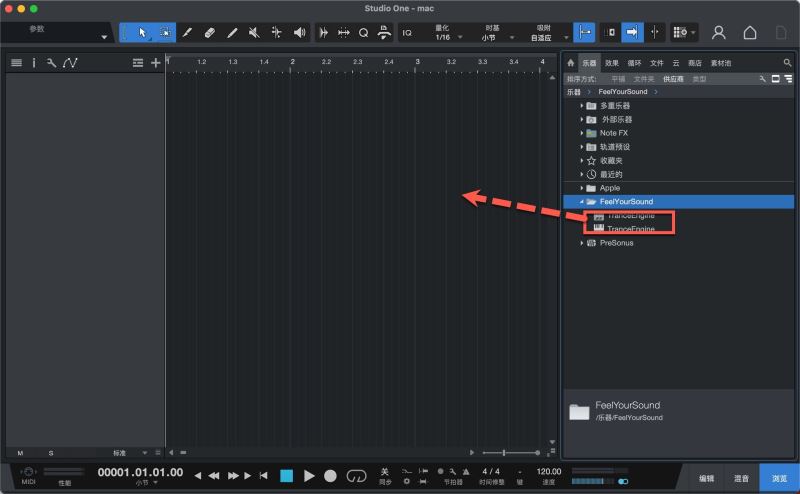Select the Mute tool in the toolbar
This screenshot has width=800, height=494.
[x=254, y=33]
